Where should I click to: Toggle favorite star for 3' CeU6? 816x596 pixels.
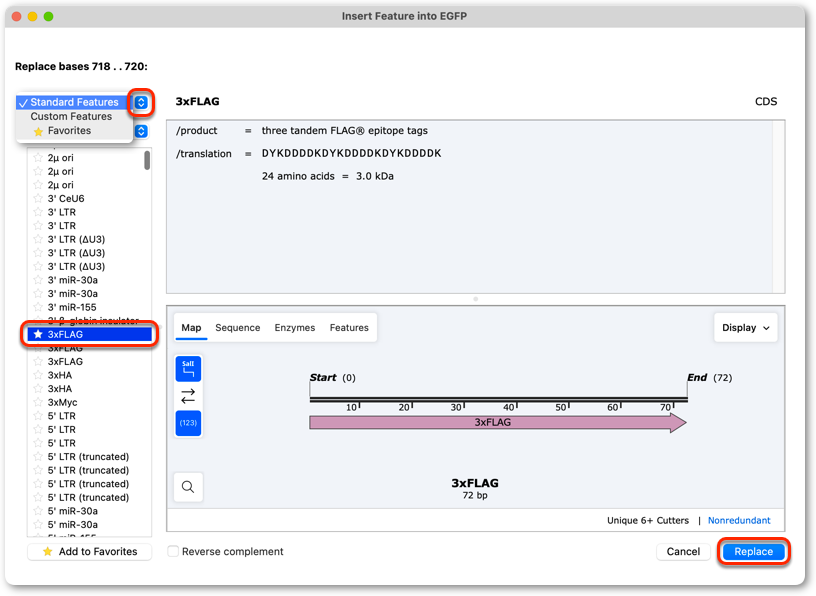38,198
